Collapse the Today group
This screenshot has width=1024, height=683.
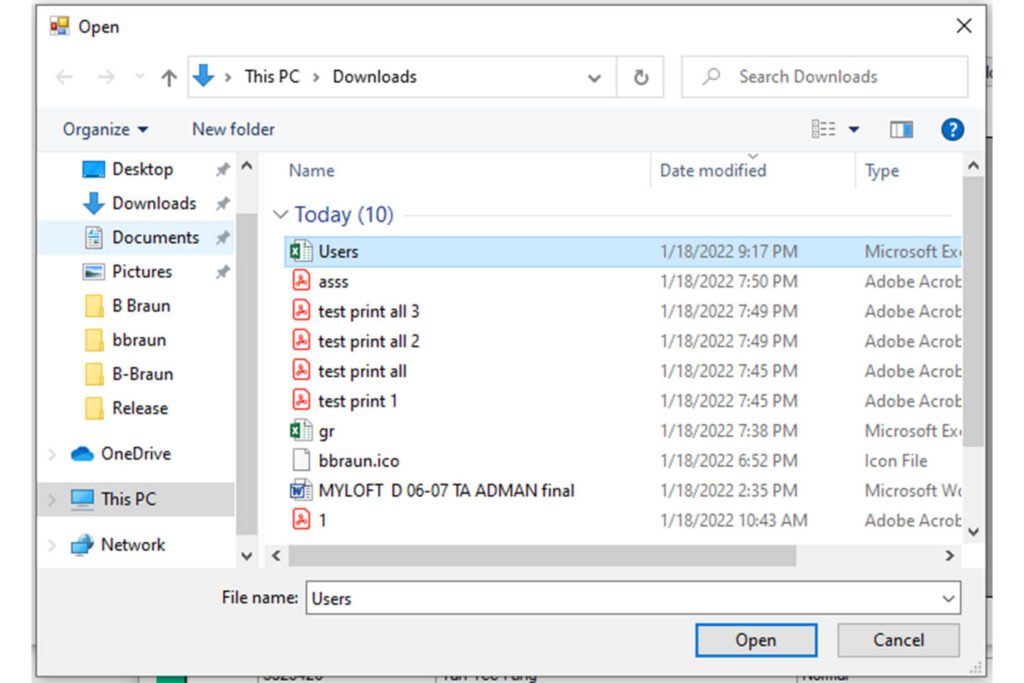point(280,215)
